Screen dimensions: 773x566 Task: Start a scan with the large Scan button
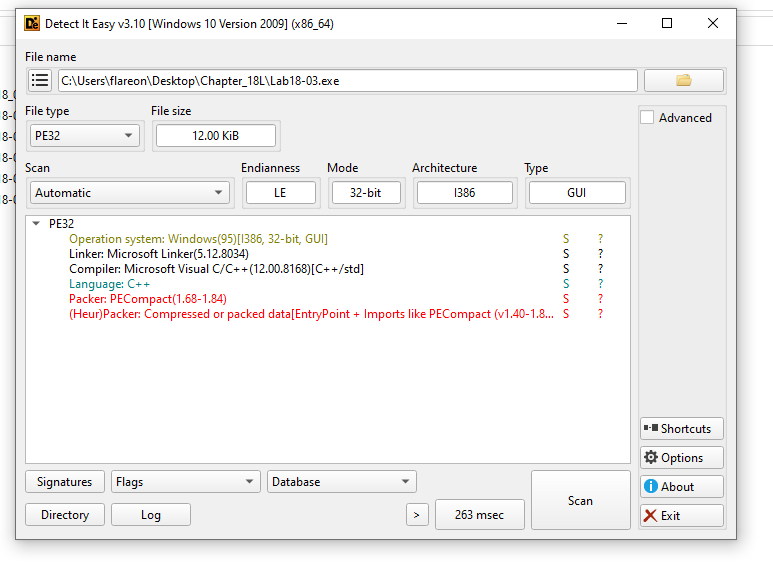tap(581, 500)
